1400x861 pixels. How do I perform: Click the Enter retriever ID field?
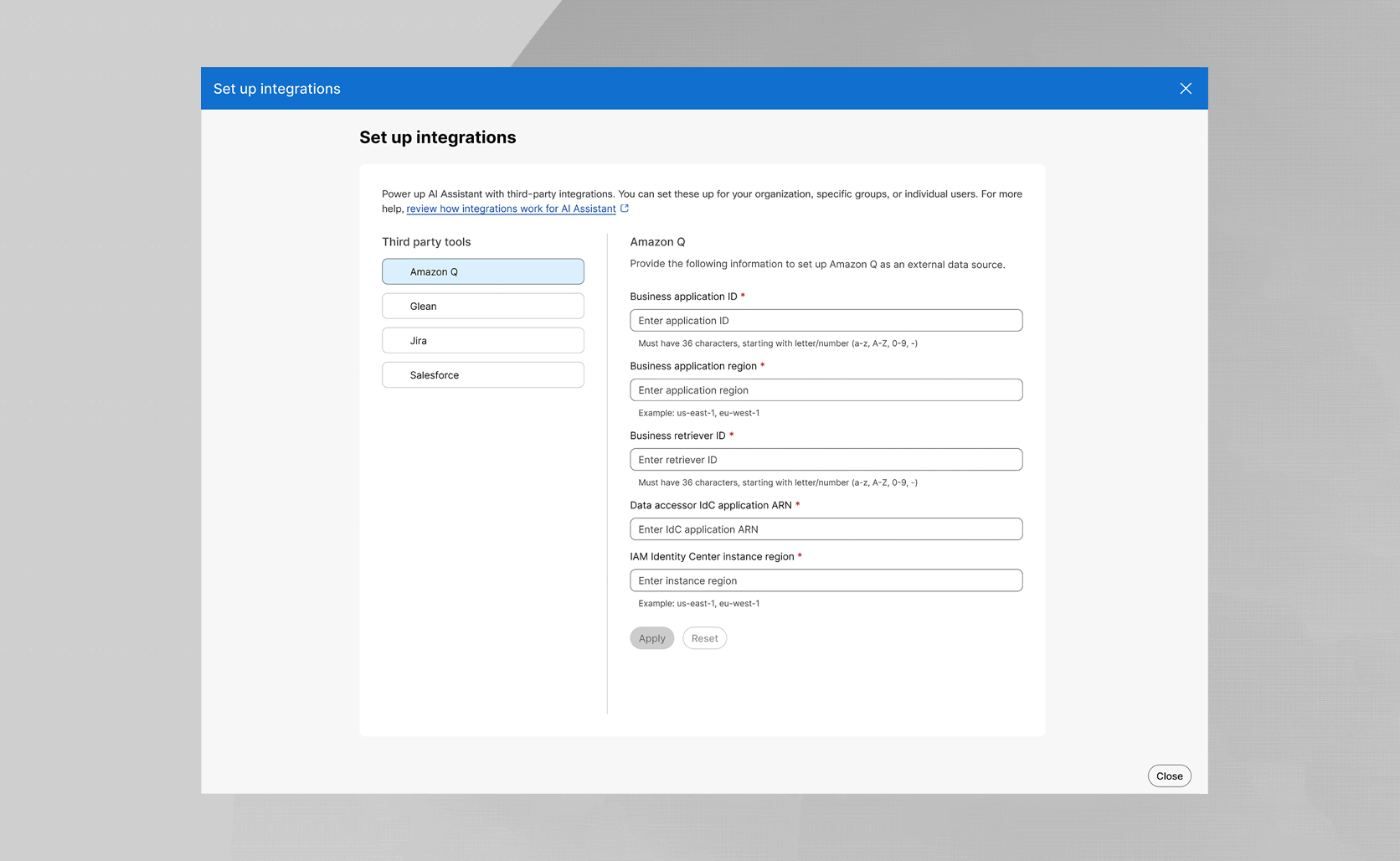pyautogui.click(x=826, y=459)
